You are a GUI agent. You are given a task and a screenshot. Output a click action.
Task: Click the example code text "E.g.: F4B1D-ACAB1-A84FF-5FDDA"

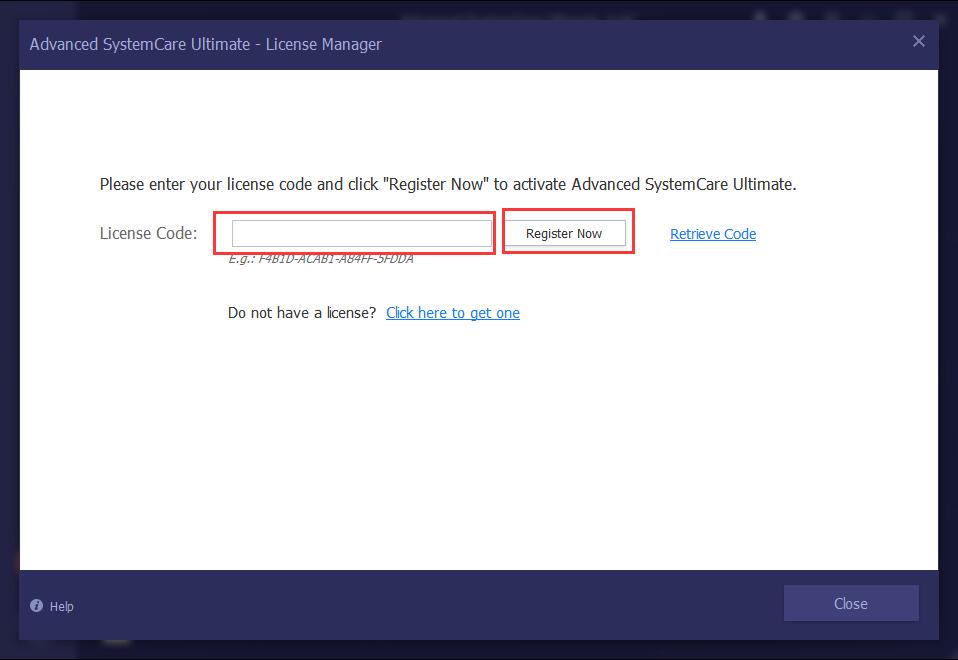(x=321, y=259)
